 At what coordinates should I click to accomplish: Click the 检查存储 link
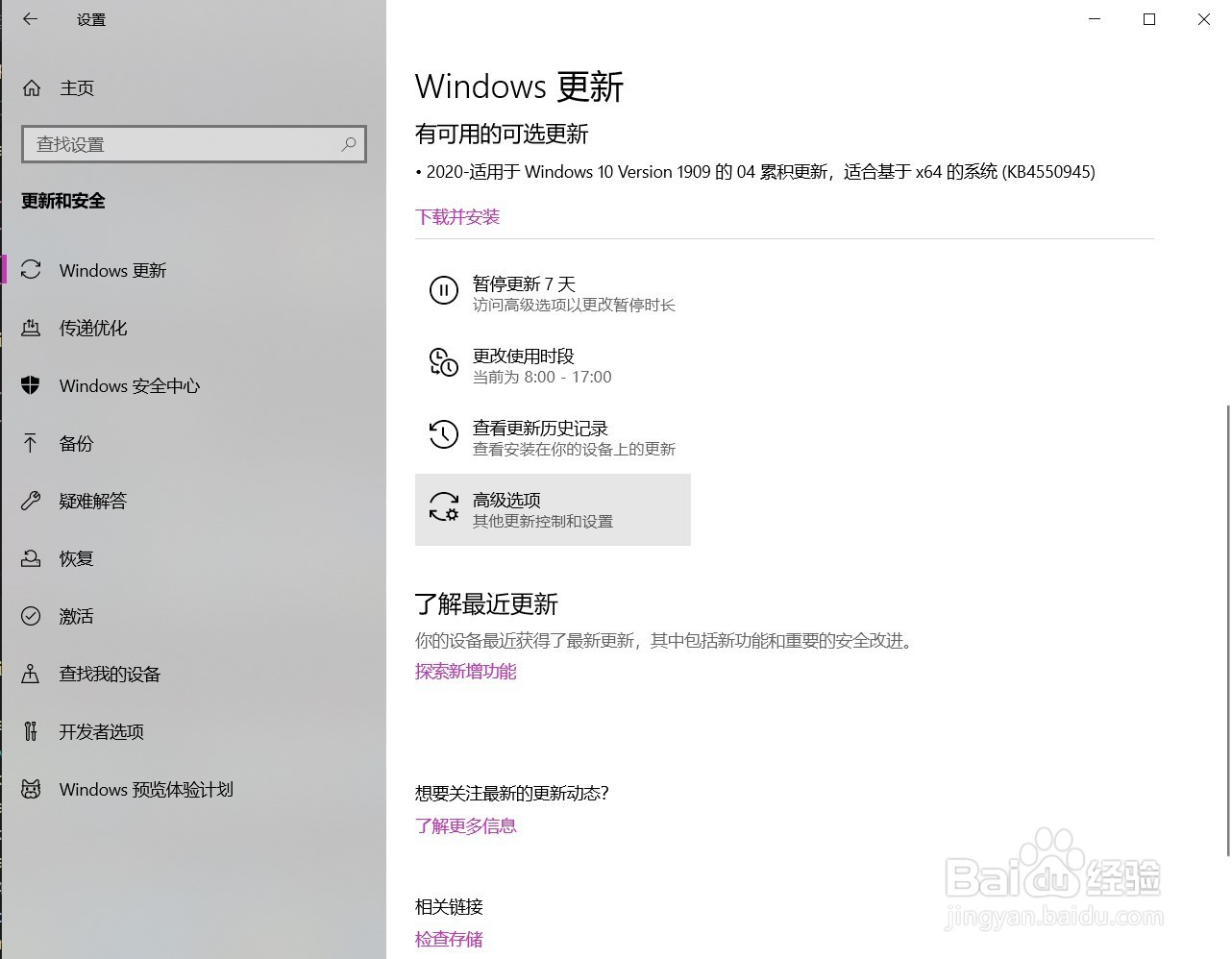[x=449, y=940]
